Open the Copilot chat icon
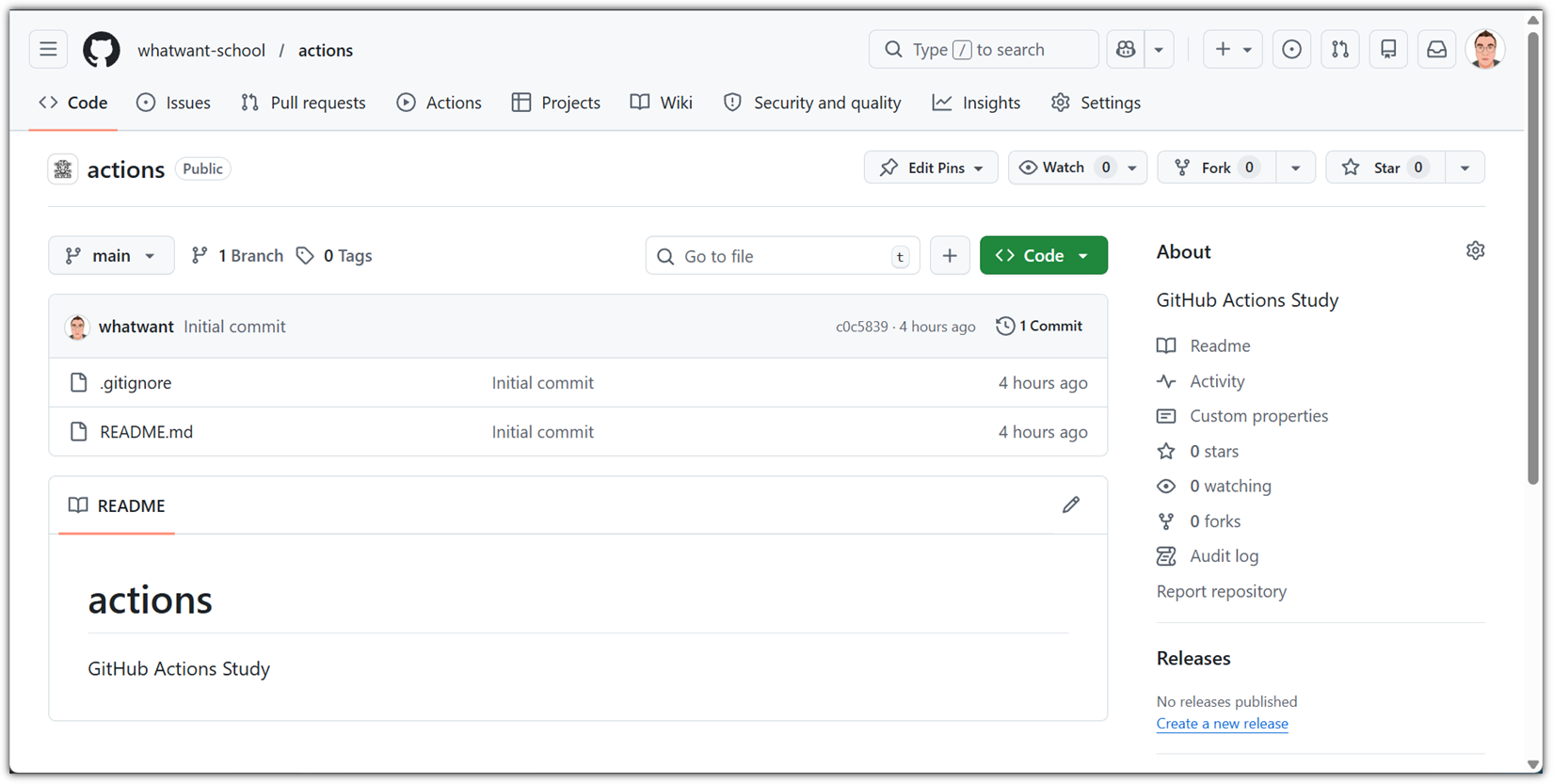The height and width of the screenshot is (784, 1553). (x=1126, y=49)
